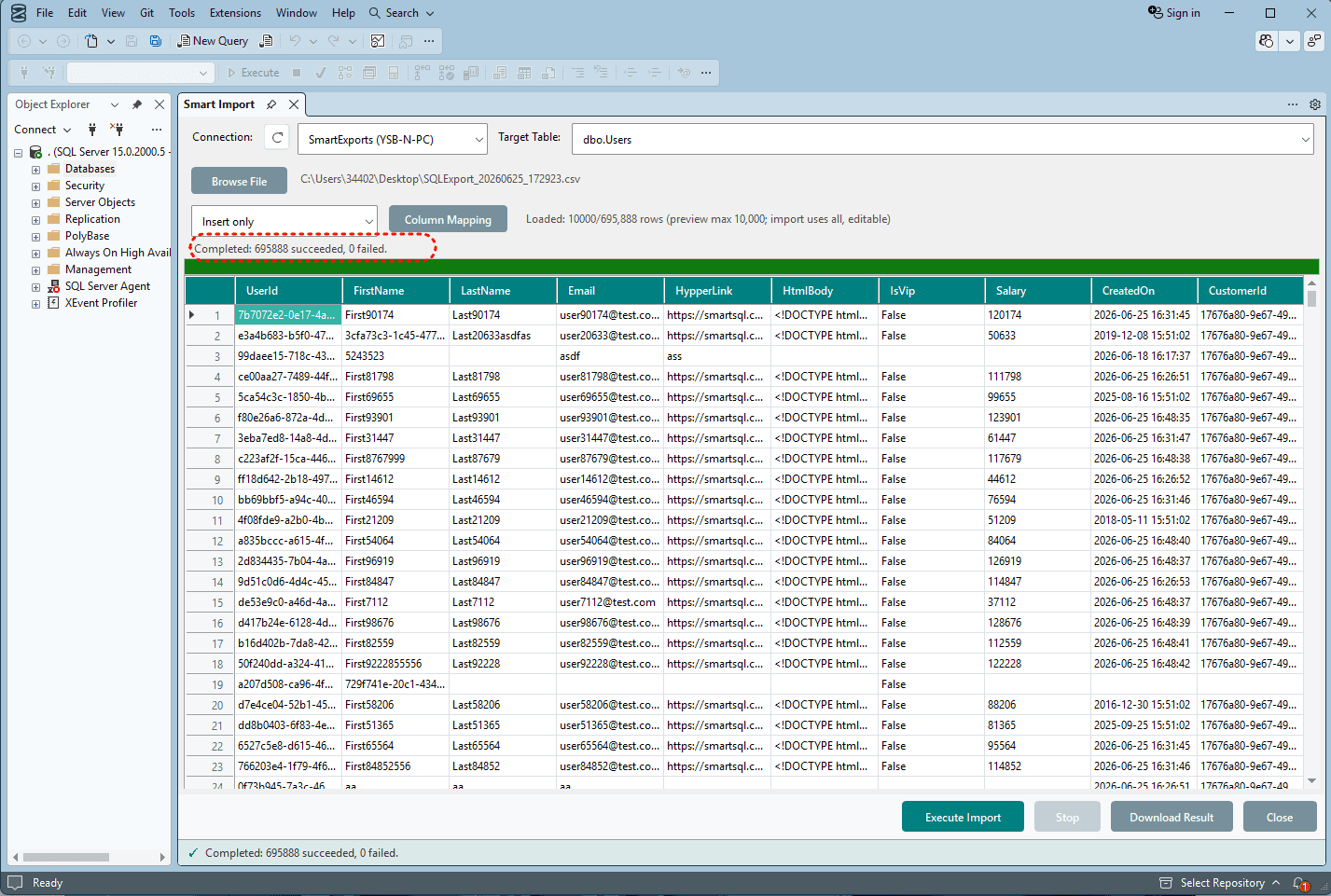This screenshot has height=896, width=1331.
Task: Open the Connection dropdown SmartExports
Action: [x=393, y=139]
